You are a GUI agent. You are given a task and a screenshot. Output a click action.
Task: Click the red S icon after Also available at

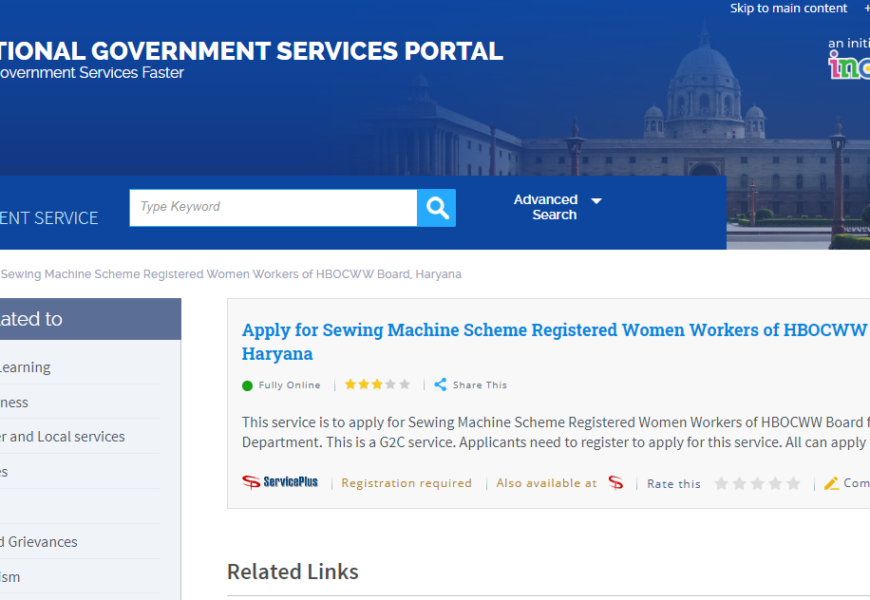[x=616, y=483]
